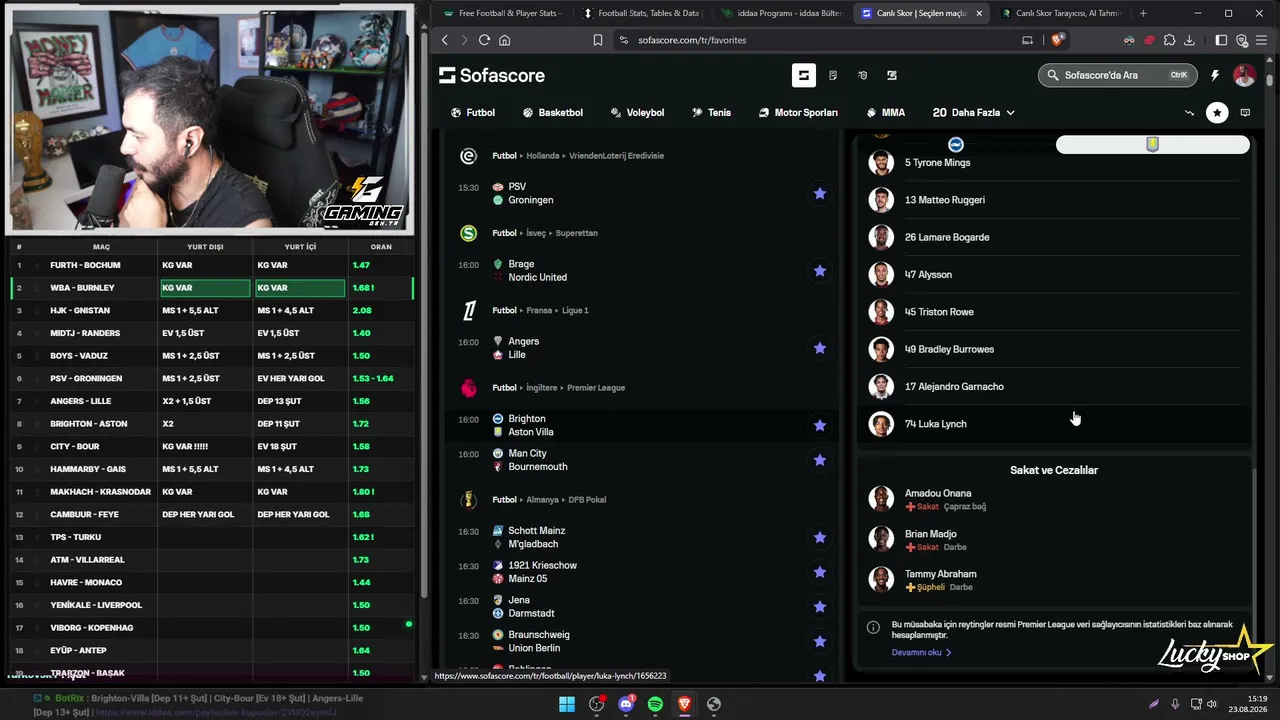This screenshot has width=1280, height=720.
Task: Select the Futbol sport tab
Action: (x=473, y=113)
